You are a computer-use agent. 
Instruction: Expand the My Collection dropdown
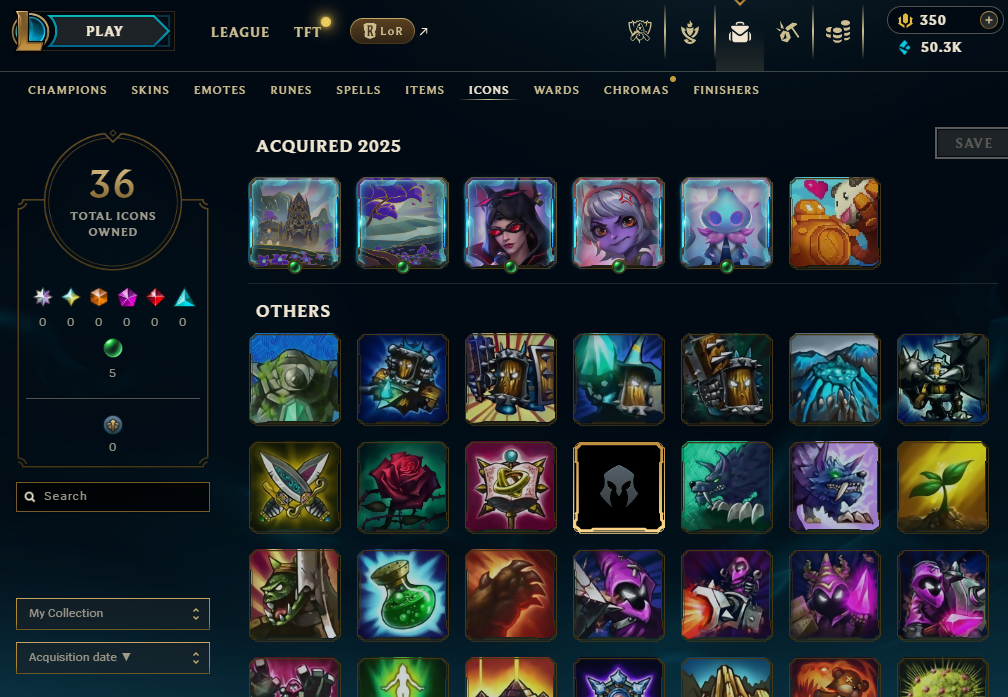tap(113, 613)
